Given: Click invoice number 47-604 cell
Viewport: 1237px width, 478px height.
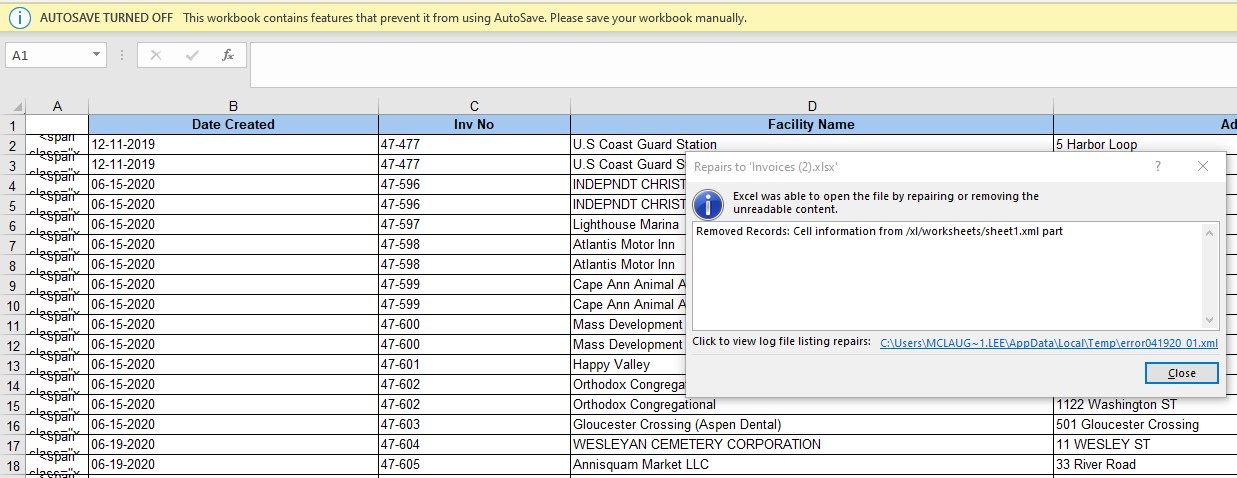Looking at the screenshot, I should (x=474, y=445).
